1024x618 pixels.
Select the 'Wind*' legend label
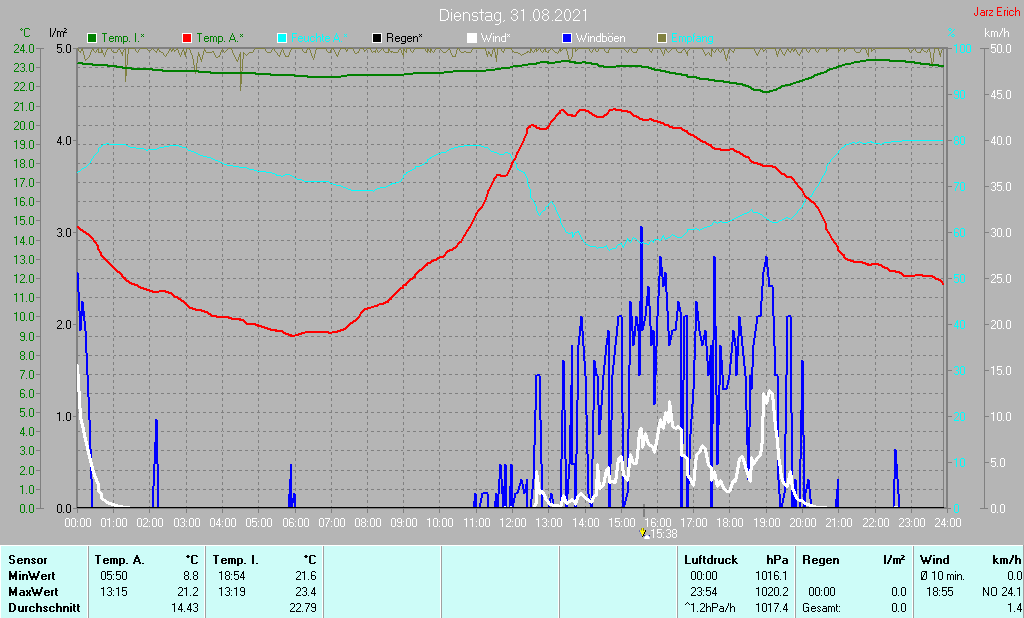(x=496, y=39)
